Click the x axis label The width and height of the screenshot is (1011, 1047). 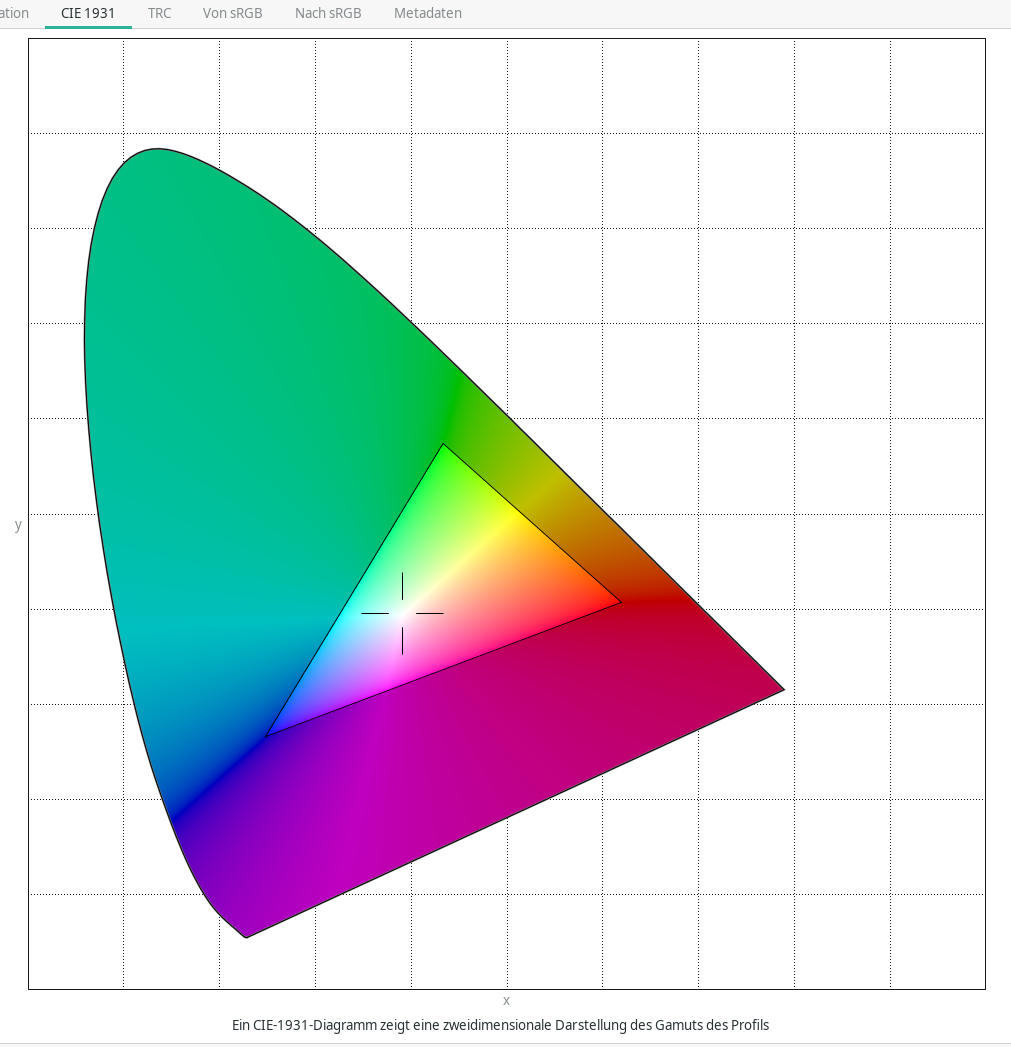click(506, 1001)
